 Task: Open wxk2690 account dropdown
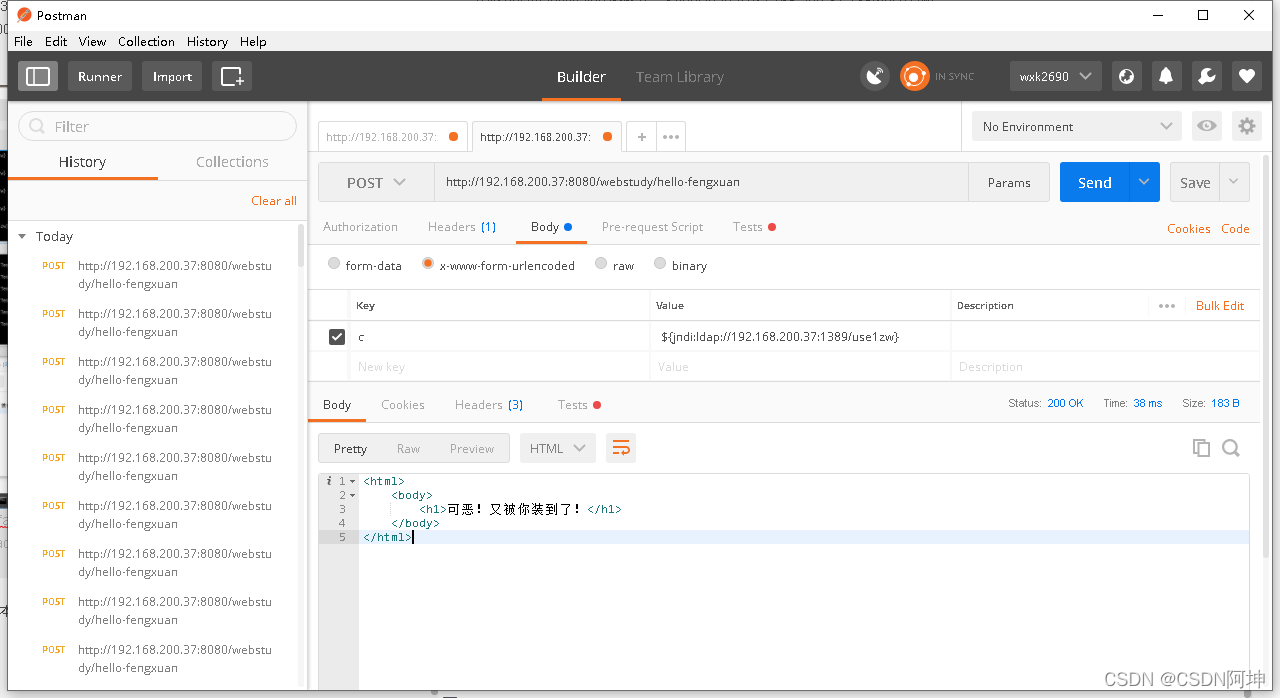(x=1056, y=76)
